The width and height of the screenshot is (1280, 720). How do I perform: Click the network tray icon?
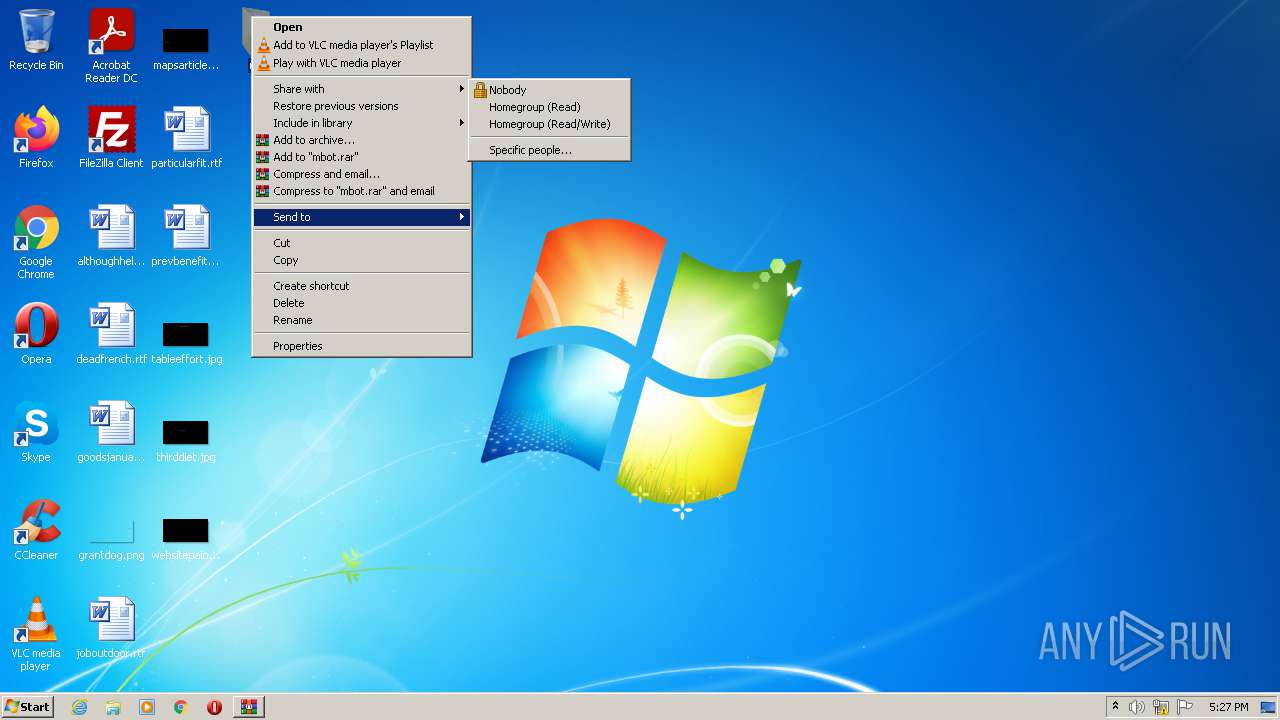(x=1161, y=707)
